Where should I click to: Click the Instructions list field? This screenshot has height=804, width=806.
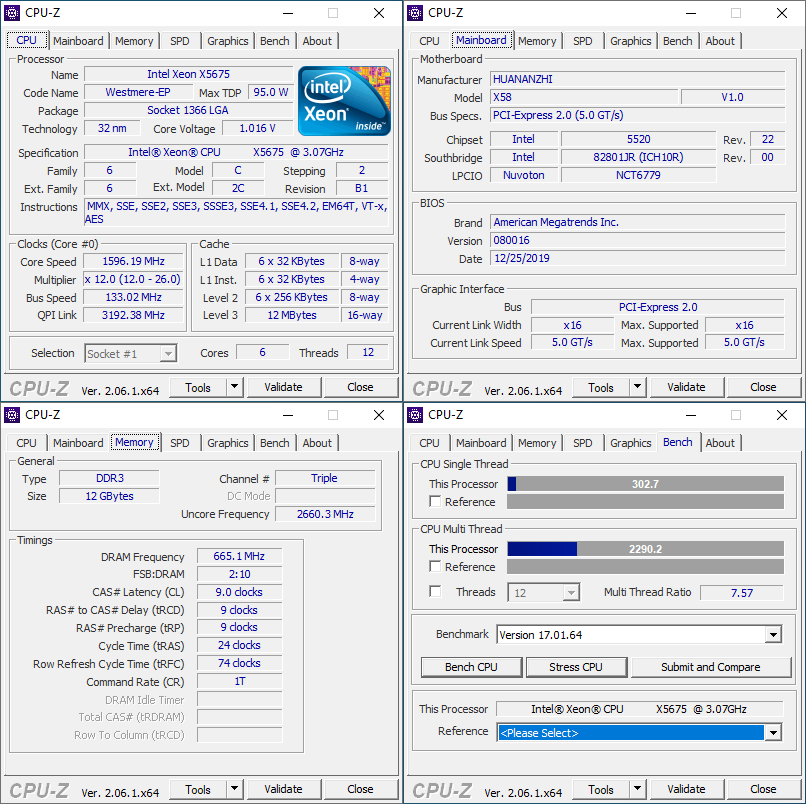(236, 212)
